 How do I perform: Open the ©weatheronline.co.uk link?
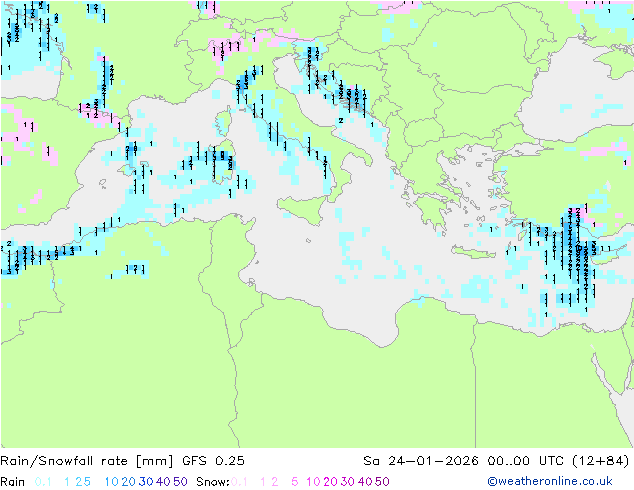[x=550, y=482]
